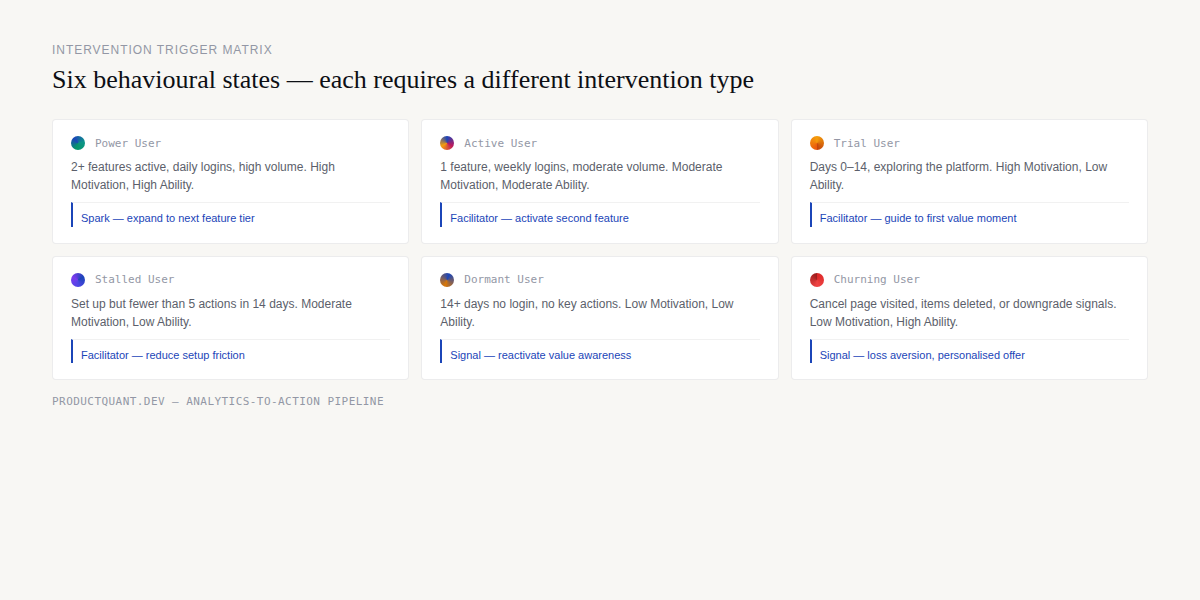
Task: Click the Dormant User circle icon
Action: [x=447, y=280]
